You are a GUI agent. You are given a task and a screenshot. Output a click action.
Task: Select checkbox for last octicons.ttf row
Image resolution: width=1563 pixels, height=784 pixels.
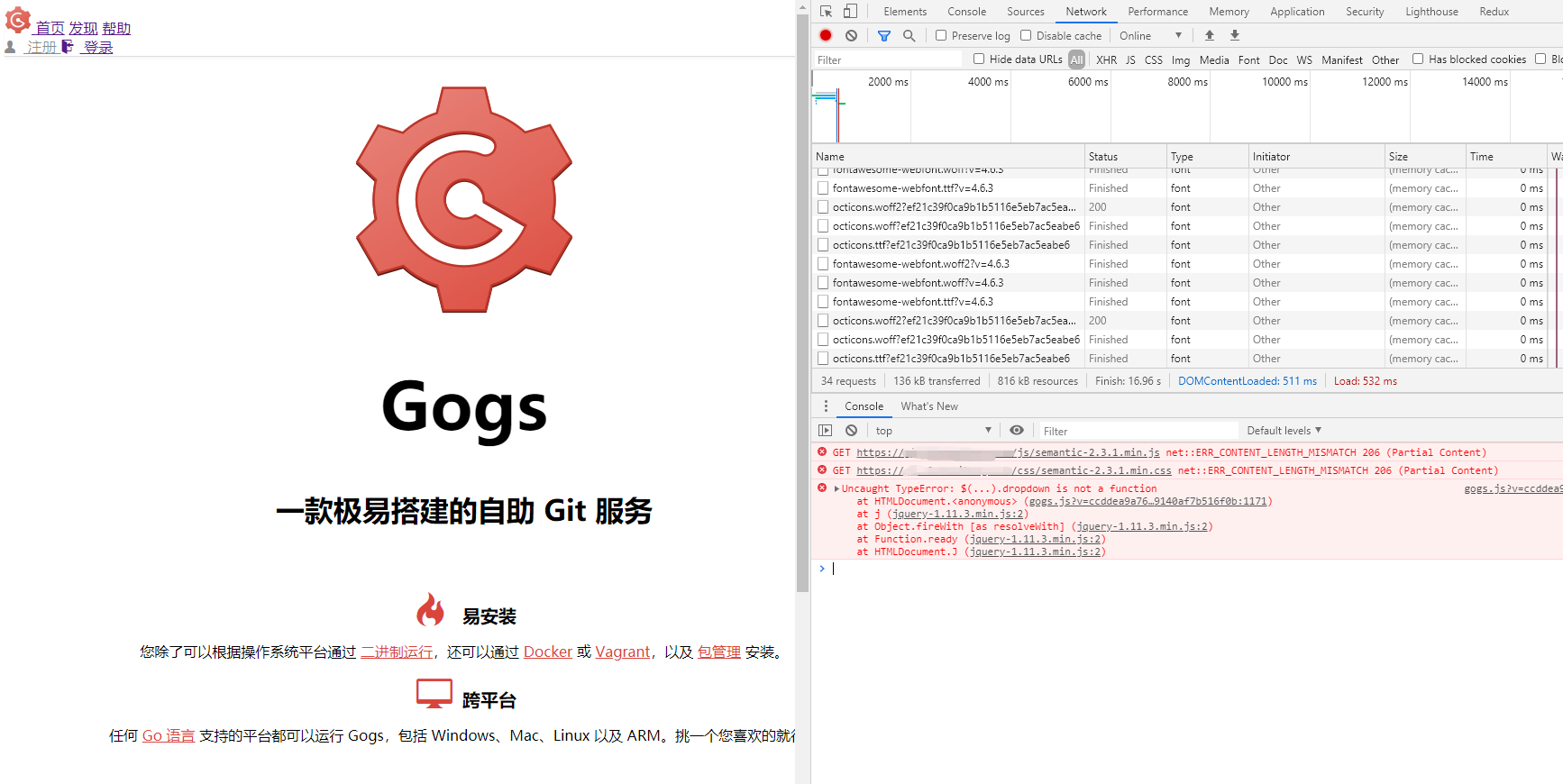click(823, 359)
